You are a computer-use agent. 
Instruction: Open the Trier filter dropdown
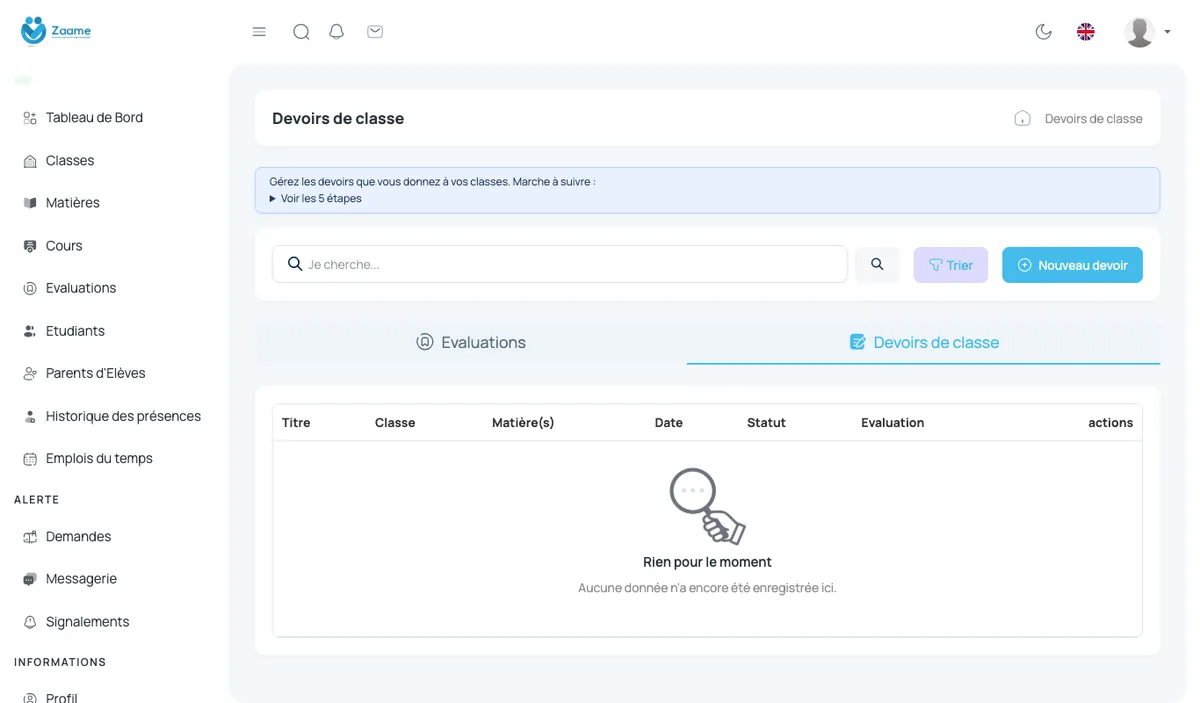951,265
